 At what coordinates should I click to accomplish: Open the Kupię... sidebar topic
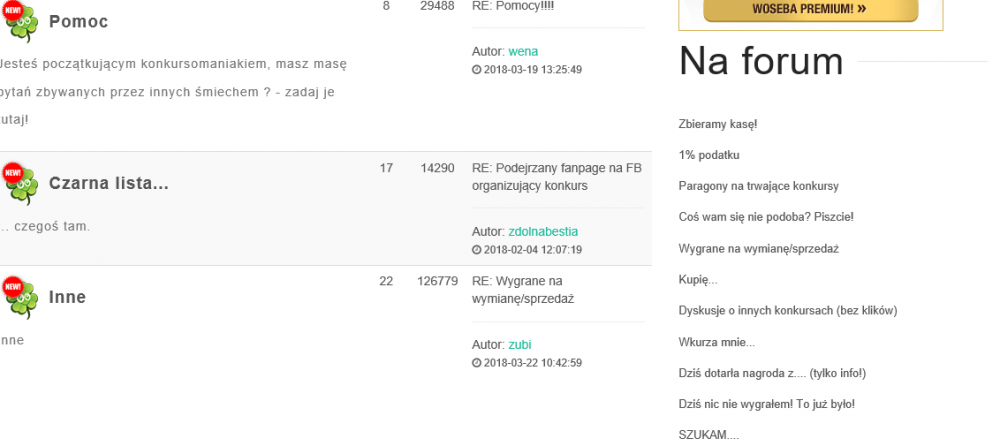(x=697, y=279)
